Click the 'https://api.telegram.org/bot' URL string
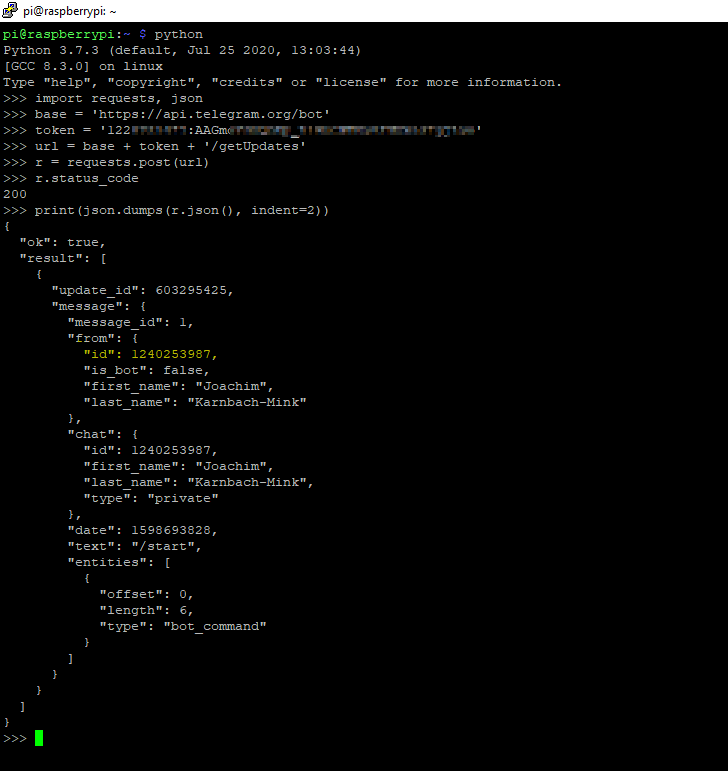 pos(210,115)
